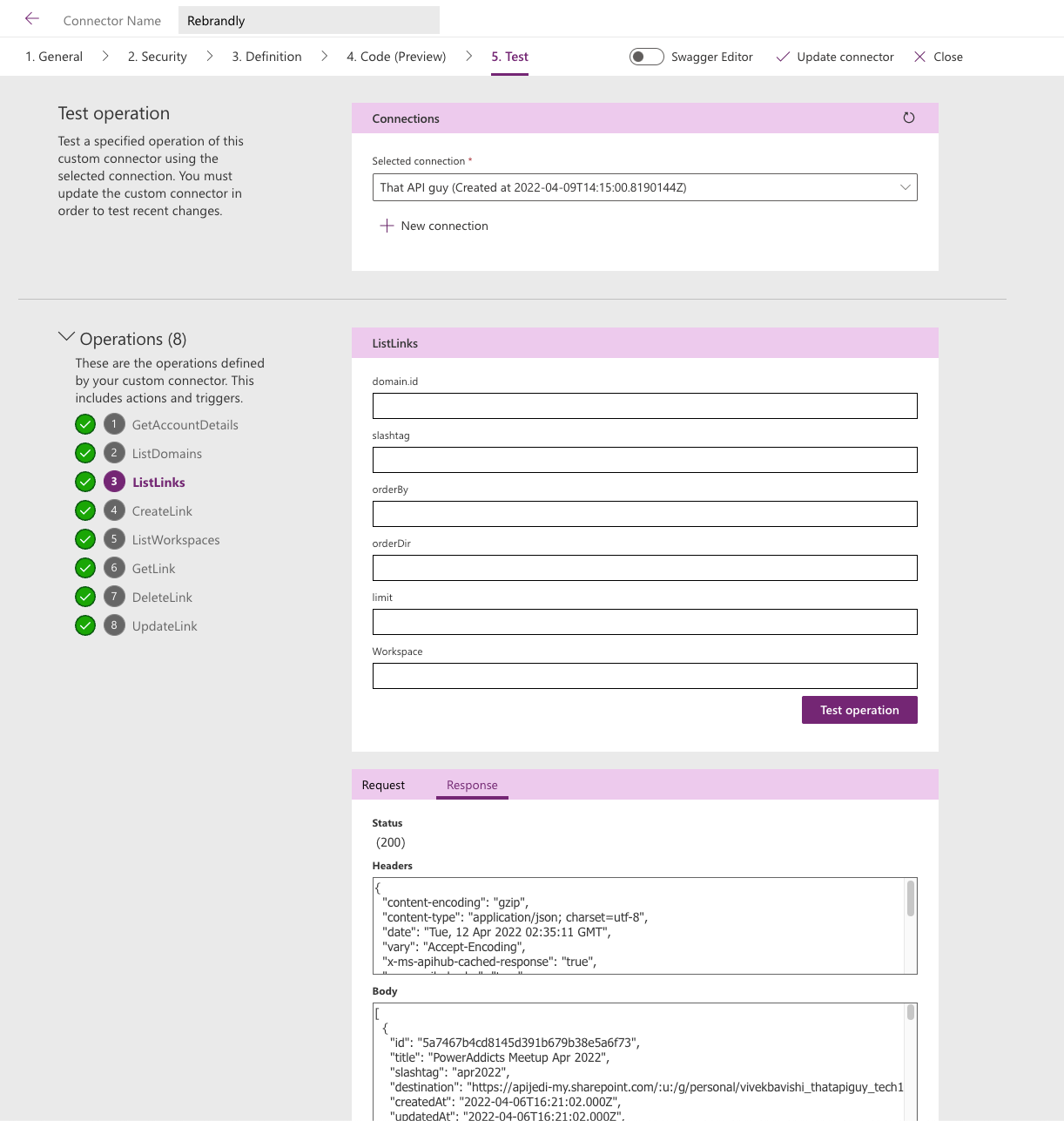Click the checkmark icon before Update connector
1064x1121 pixels.
(x=783, y=57)
